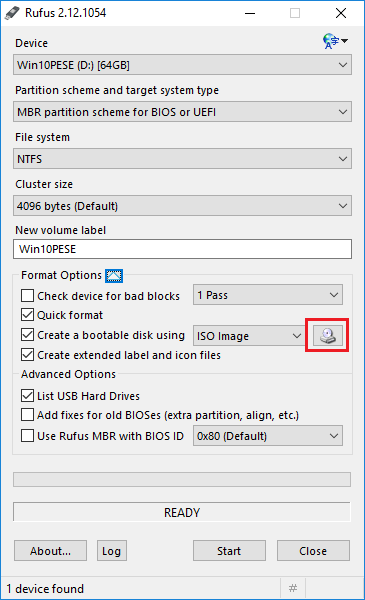Open the Device dropdown showing Win10PESE

pyautogui.click(x=182, y=65)
